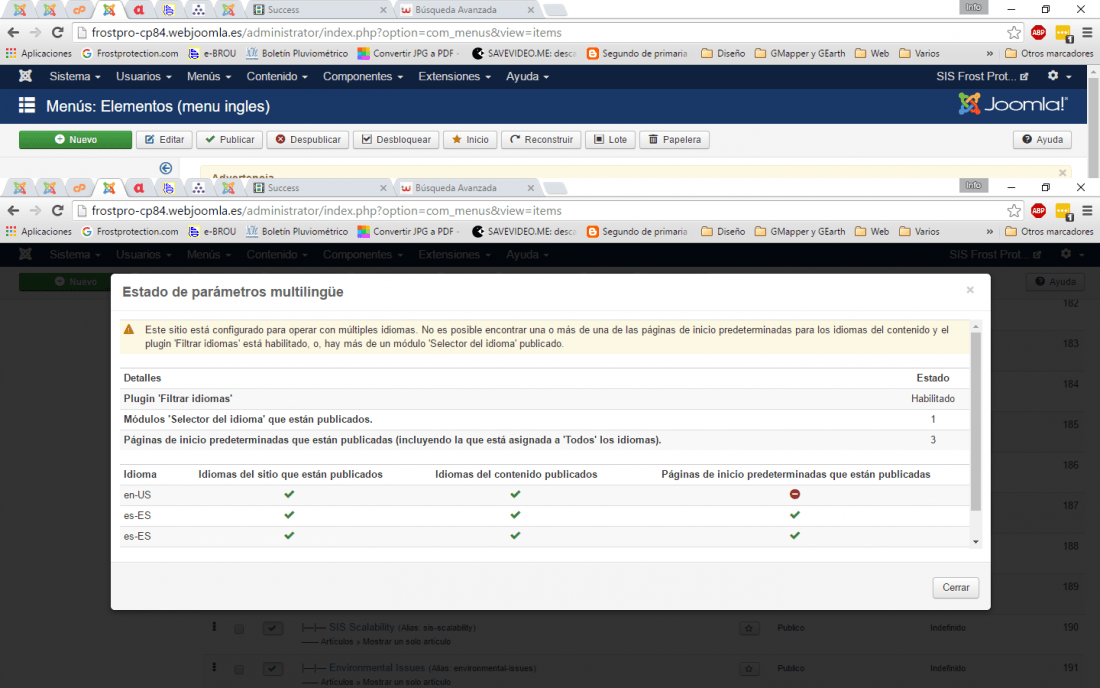This screenshot has width=1100, height=688.
Task: Send the items to Papelera
Action: [674, 140]
